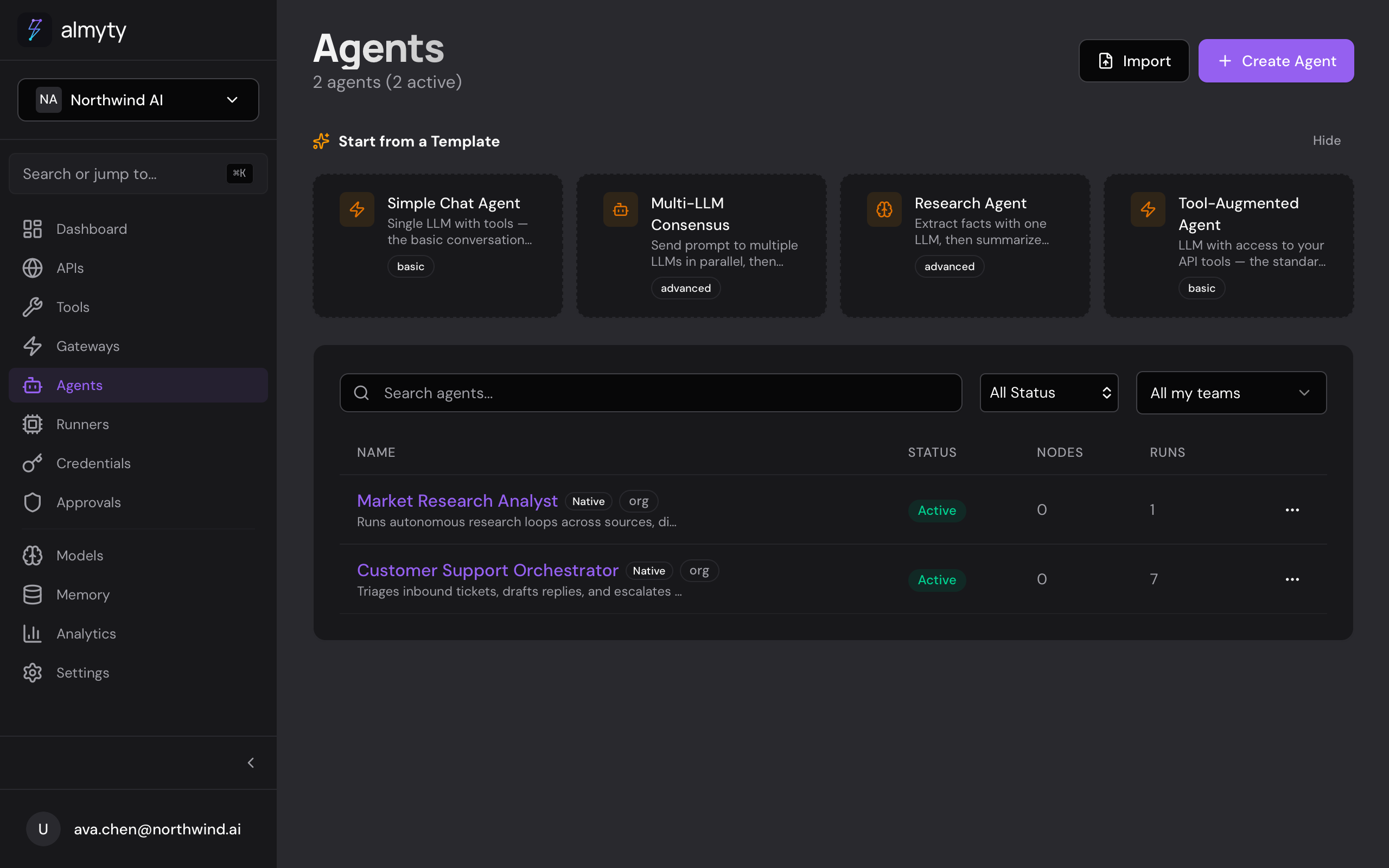Open Customer Support Orchestrator agent link
Image resolution: width=1389 pixels, height=868 pixels.
[488, 570]
